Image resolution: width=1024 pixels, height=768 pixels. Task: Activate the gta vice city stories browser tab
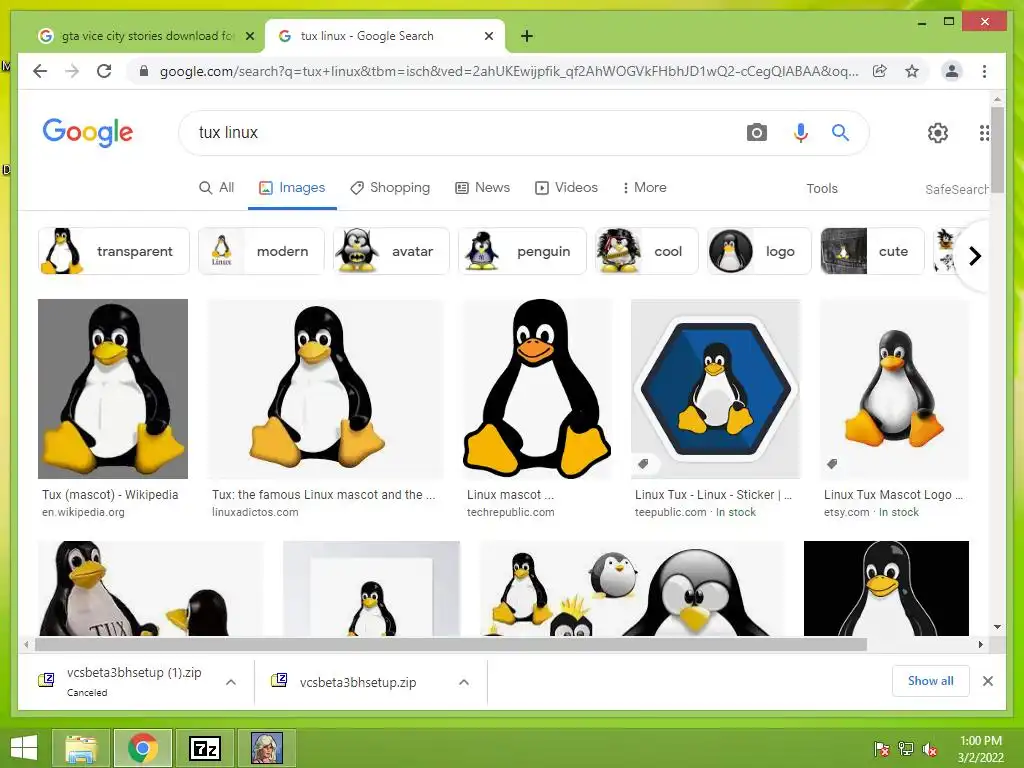(x=146, y=36)
